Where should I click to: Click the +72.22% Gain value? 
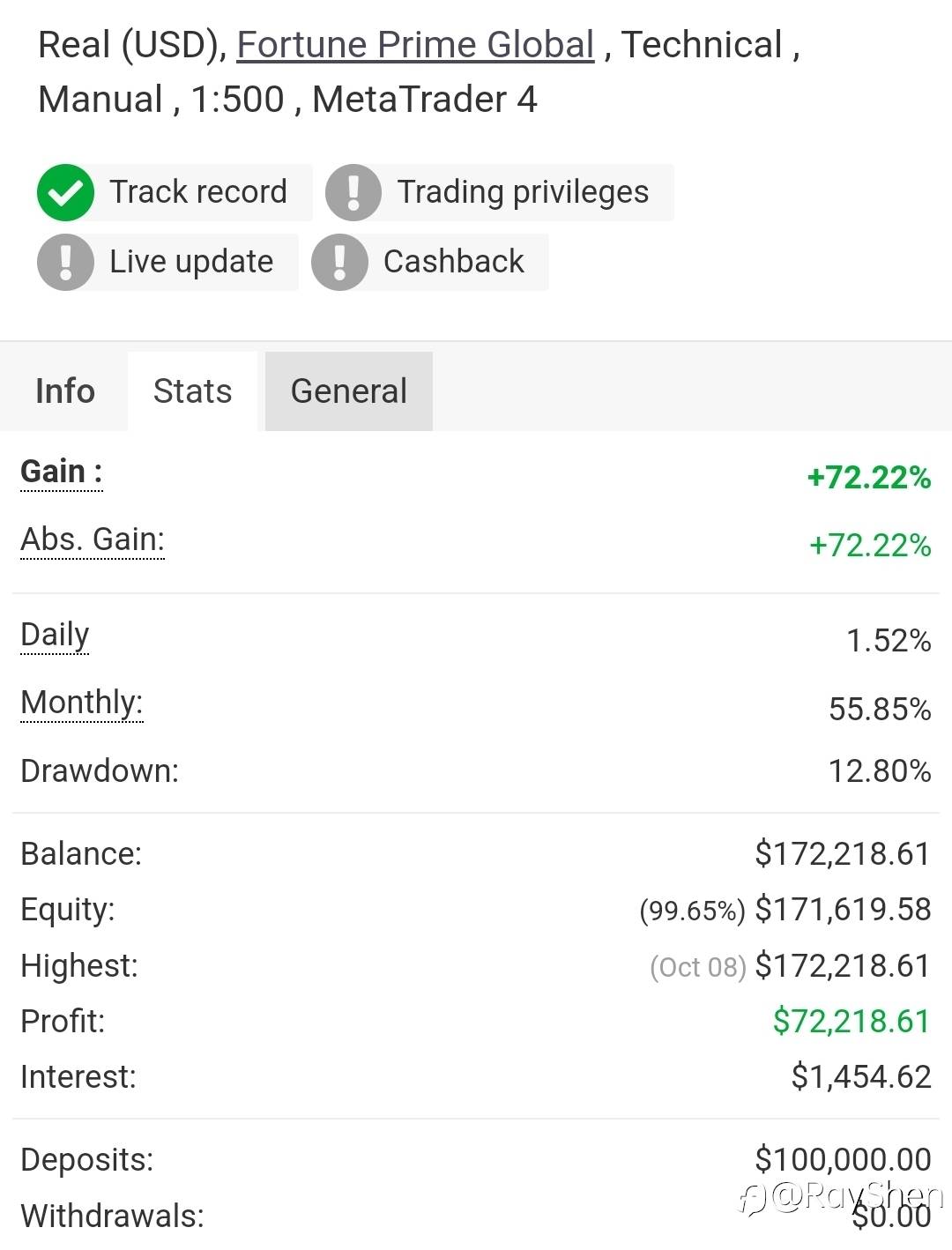pyautogui.click(x=869, y=478)
